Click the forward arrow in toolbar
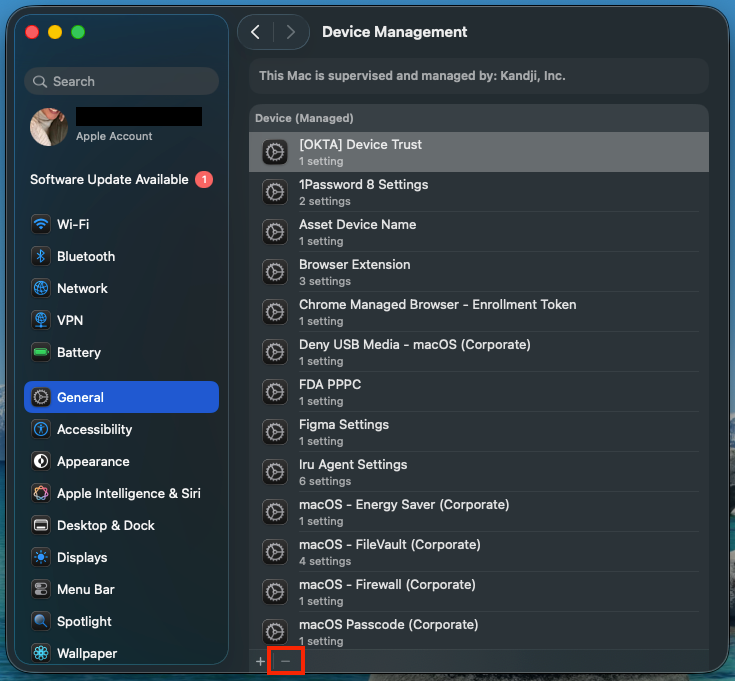This screenshot has width=735, height=681. pos(291,32)
